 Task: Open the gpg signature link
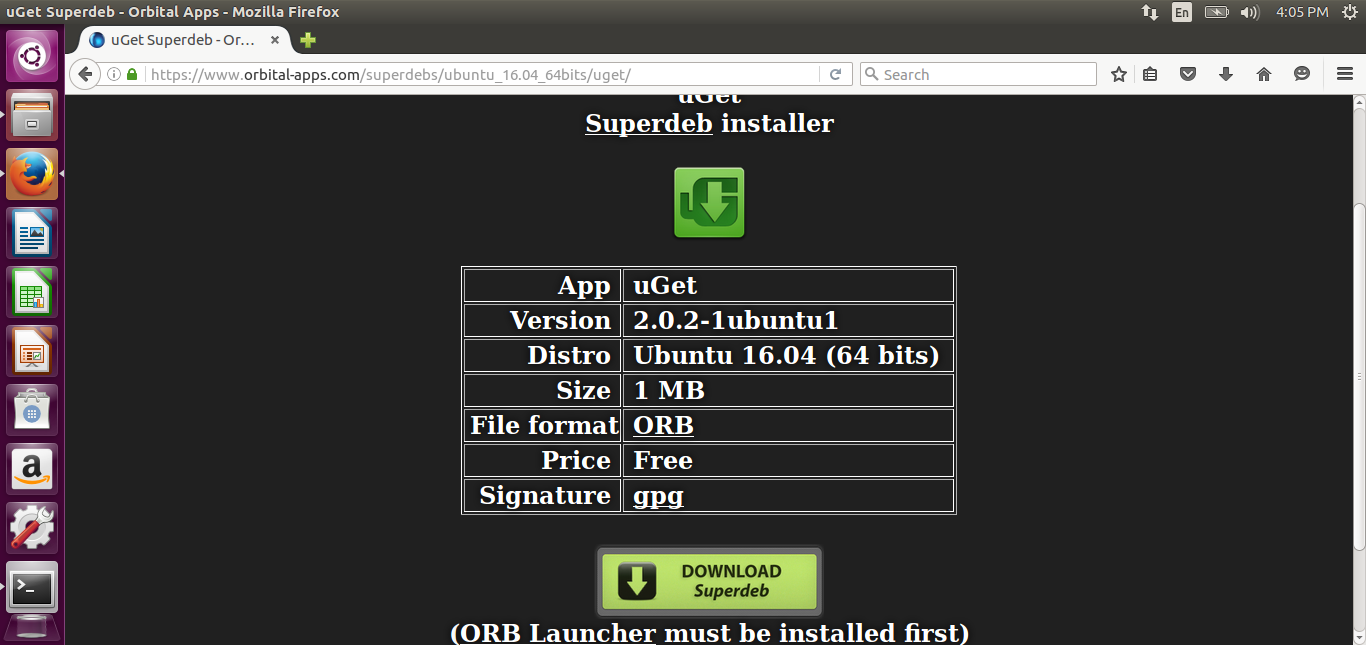coord(658,495)
